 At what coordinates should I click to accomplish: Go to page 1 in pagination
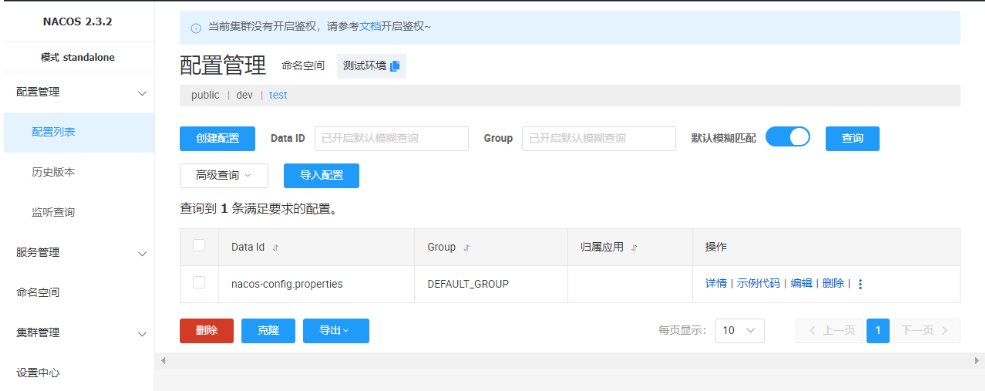(878, 331)
